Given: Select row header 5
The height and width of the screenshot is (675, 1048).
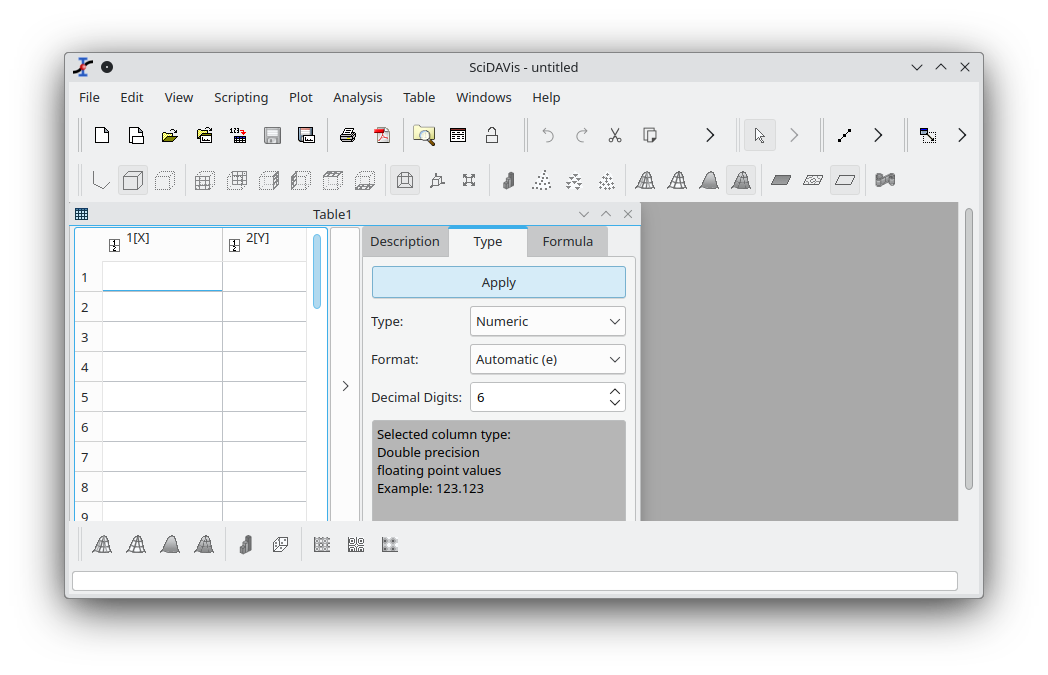Looking at the screenshot, I should 88,398.
